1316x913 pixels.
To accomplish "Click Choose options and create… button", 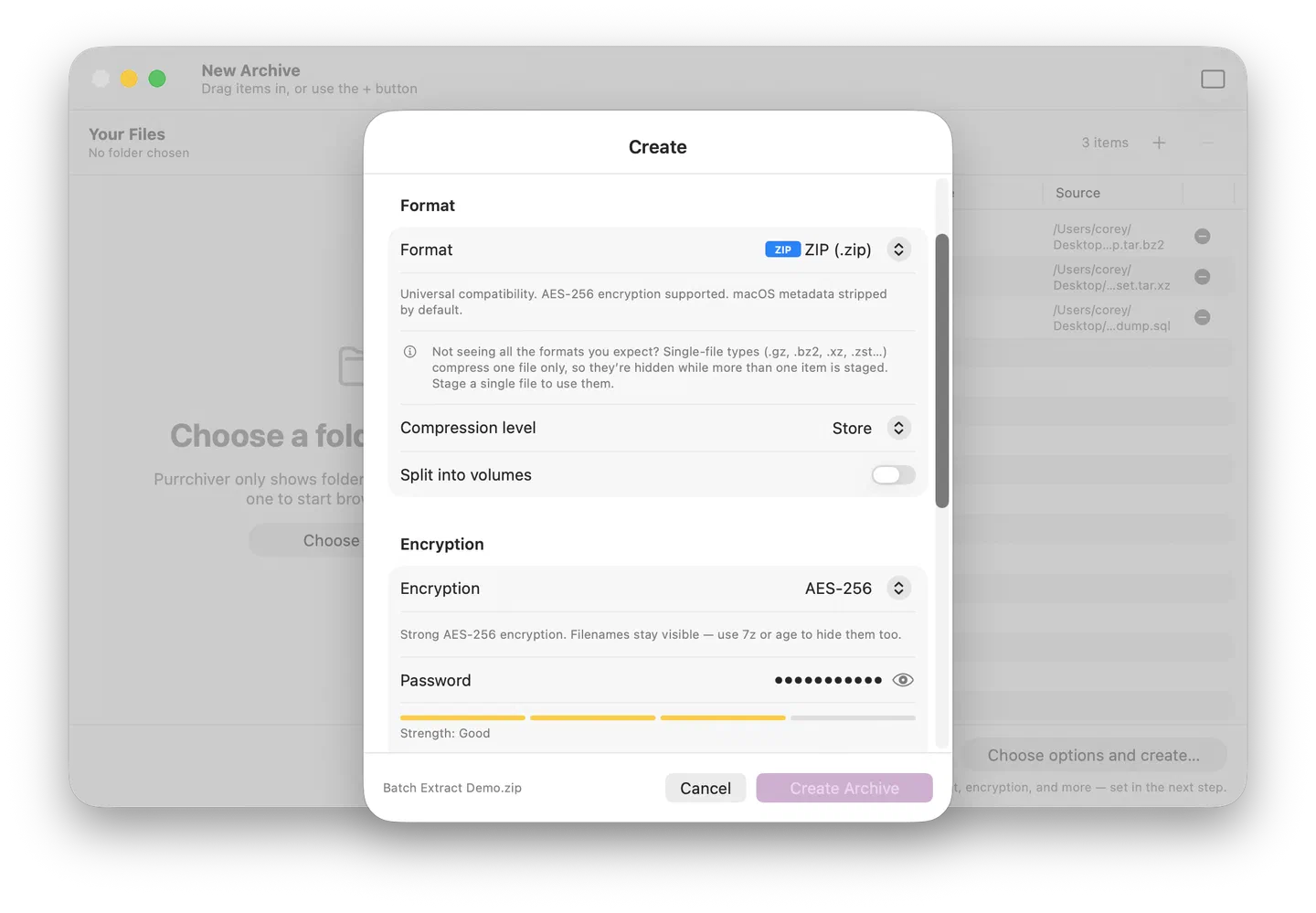I will pos(1094,755).
